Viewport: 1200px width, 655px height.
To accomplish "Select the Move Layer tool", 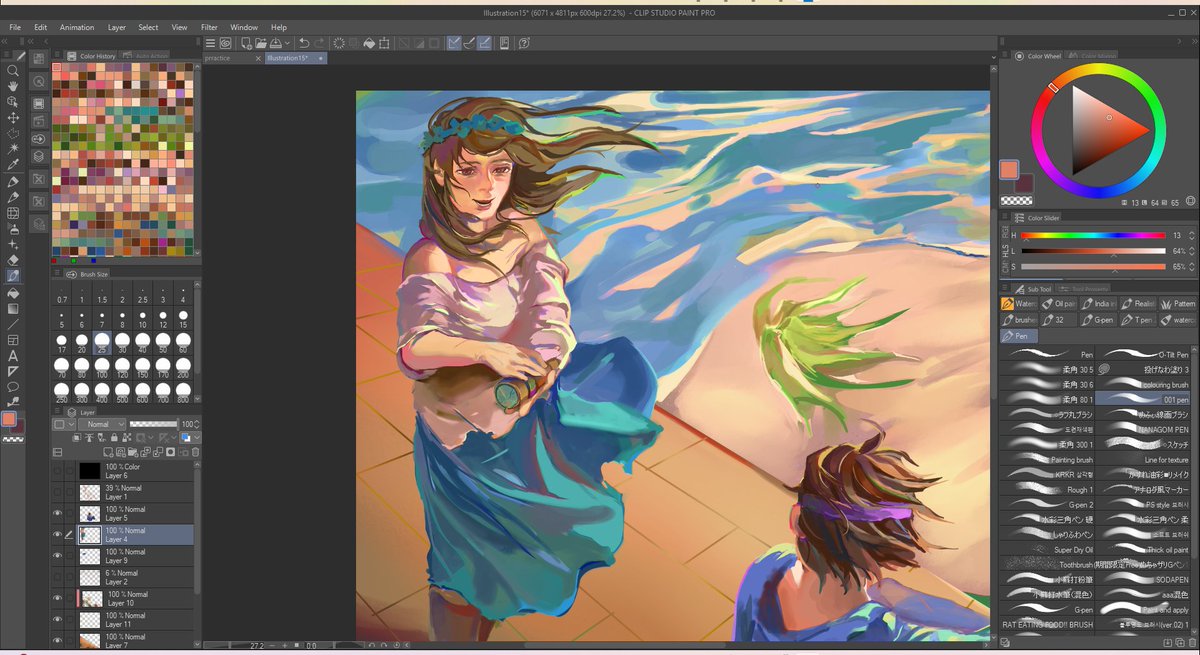I will pyautogui.click(x=13, y=117).
